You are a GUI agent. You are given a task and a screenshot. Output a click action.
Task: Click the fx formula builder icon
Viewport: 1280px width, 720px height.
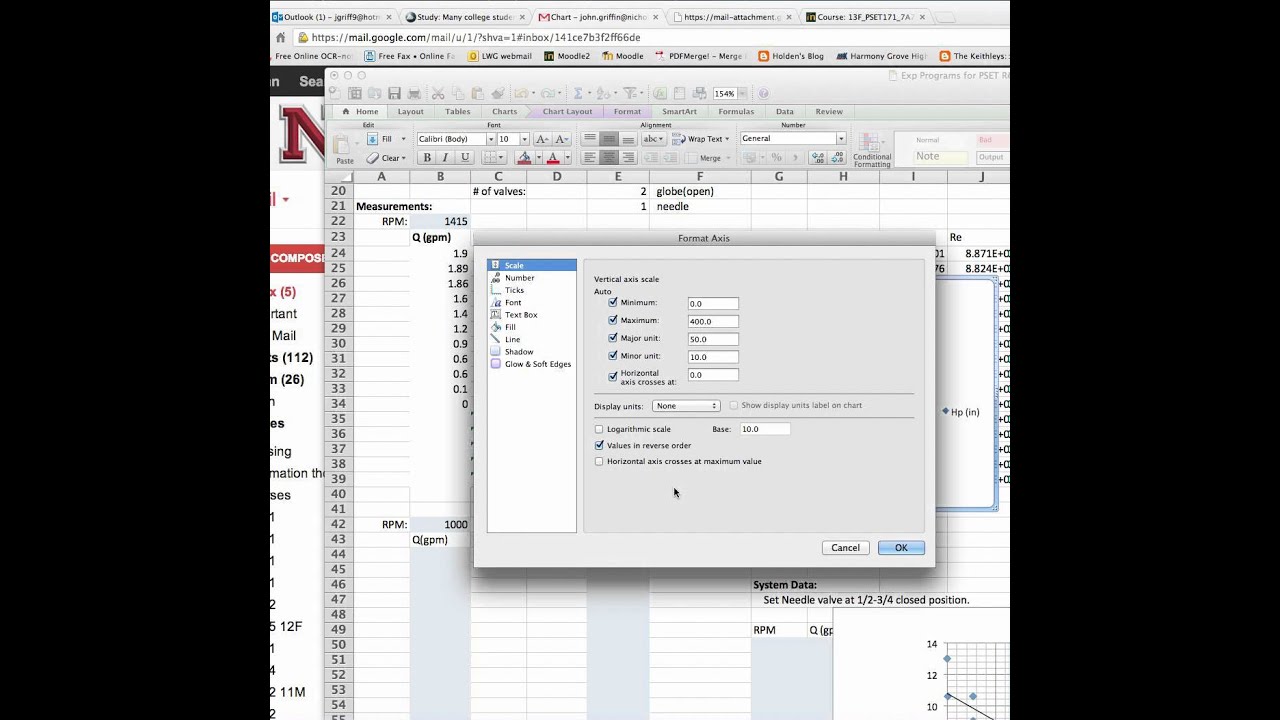[x=660, y=93]
